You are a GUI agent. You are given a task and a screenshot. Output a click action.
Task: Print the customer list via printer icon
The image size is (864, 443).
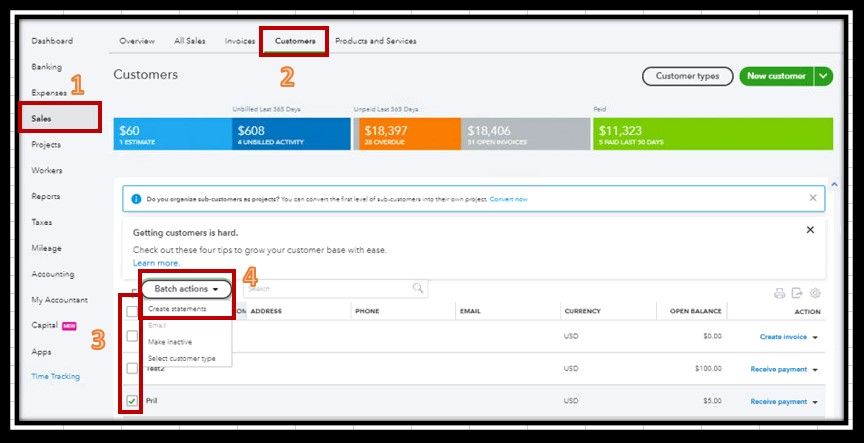(779, 293)
